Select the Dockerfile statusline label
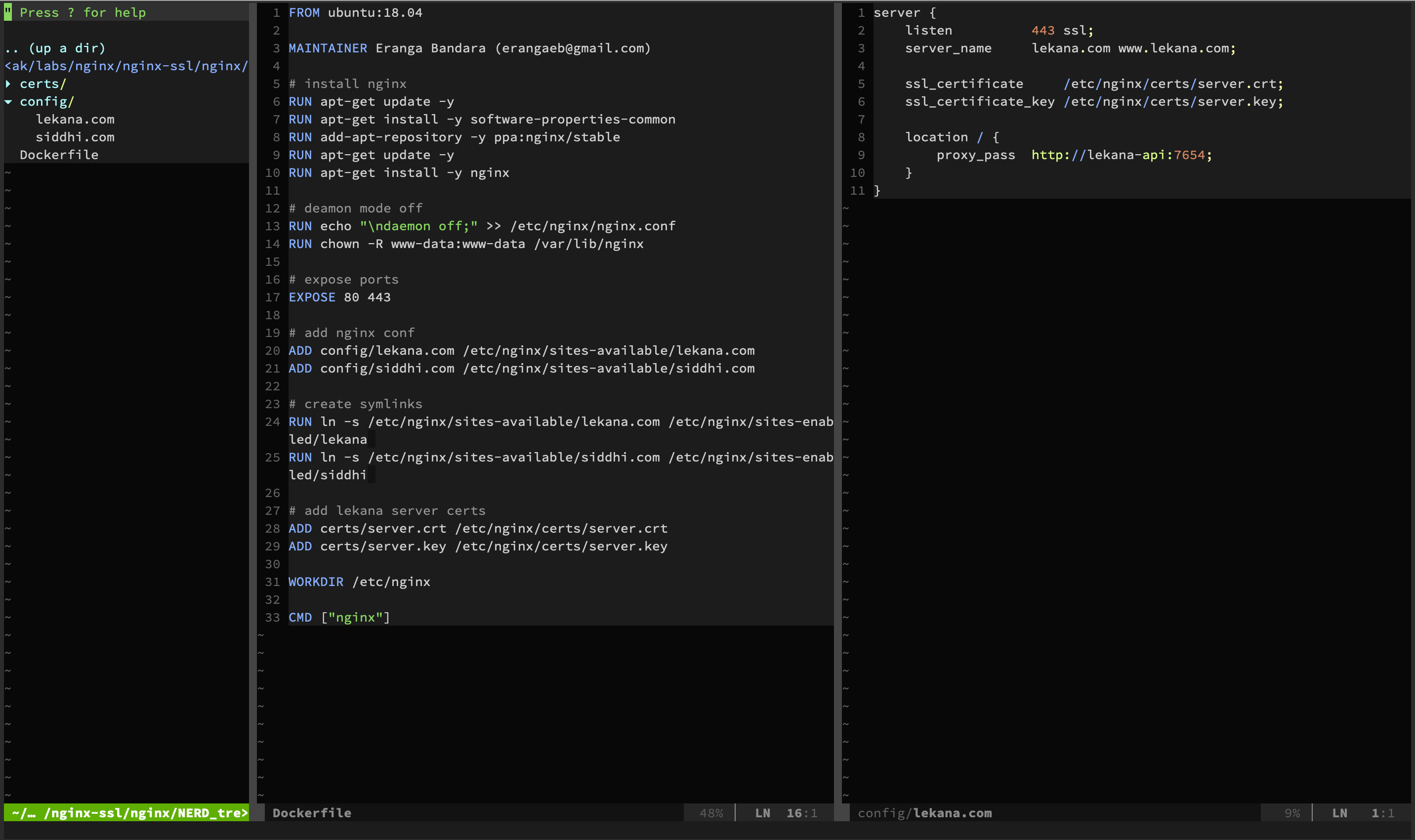This screenshot has width=1415, height=840. click(312, 813)
